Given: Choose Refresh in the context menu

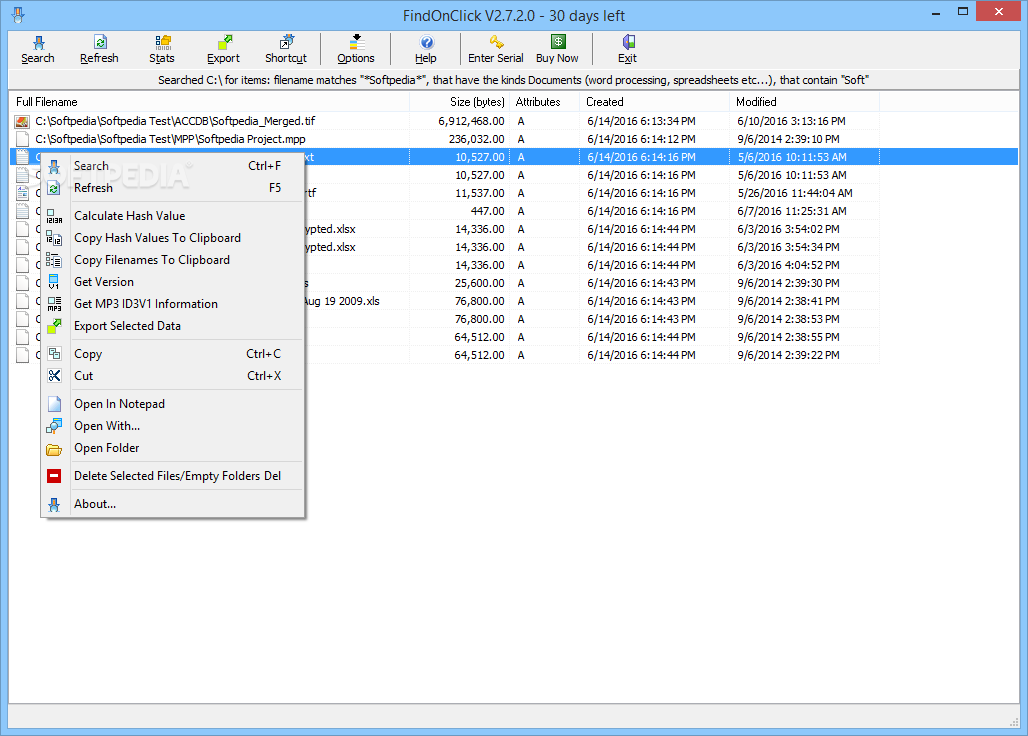Looking at the screenshot, I should coord(173,188).
